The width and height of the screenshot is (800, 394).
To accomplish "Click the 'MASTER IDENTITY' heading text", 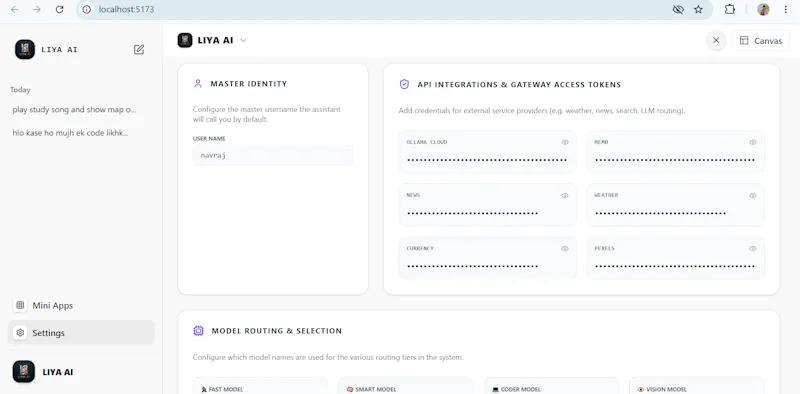I will (x=249, y=84).
